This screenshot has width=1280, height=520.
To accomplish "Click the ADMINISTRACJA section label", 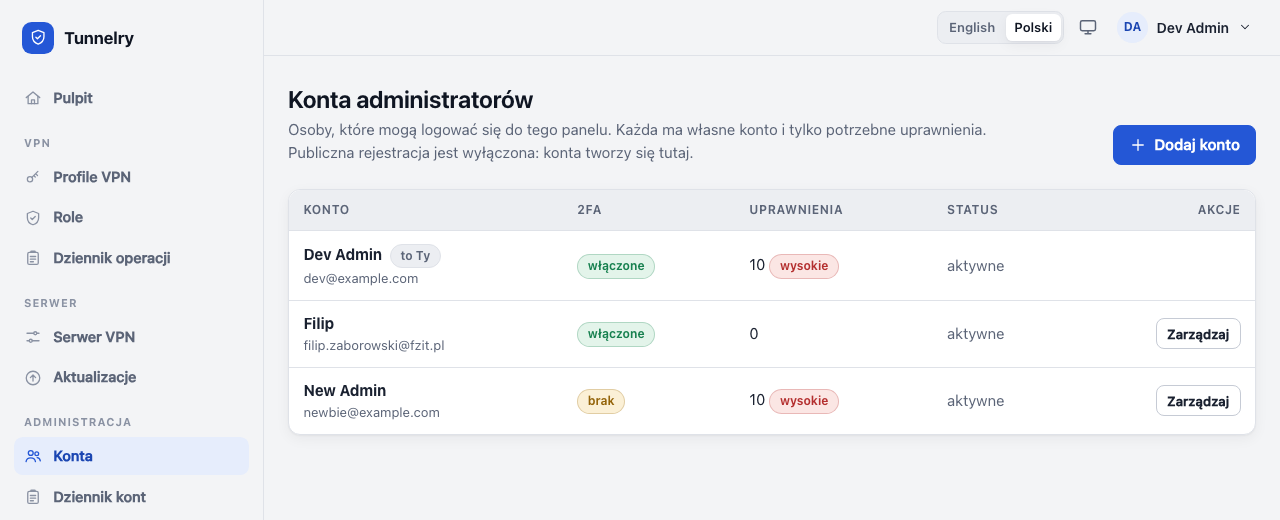I will (x=78, y=422).
